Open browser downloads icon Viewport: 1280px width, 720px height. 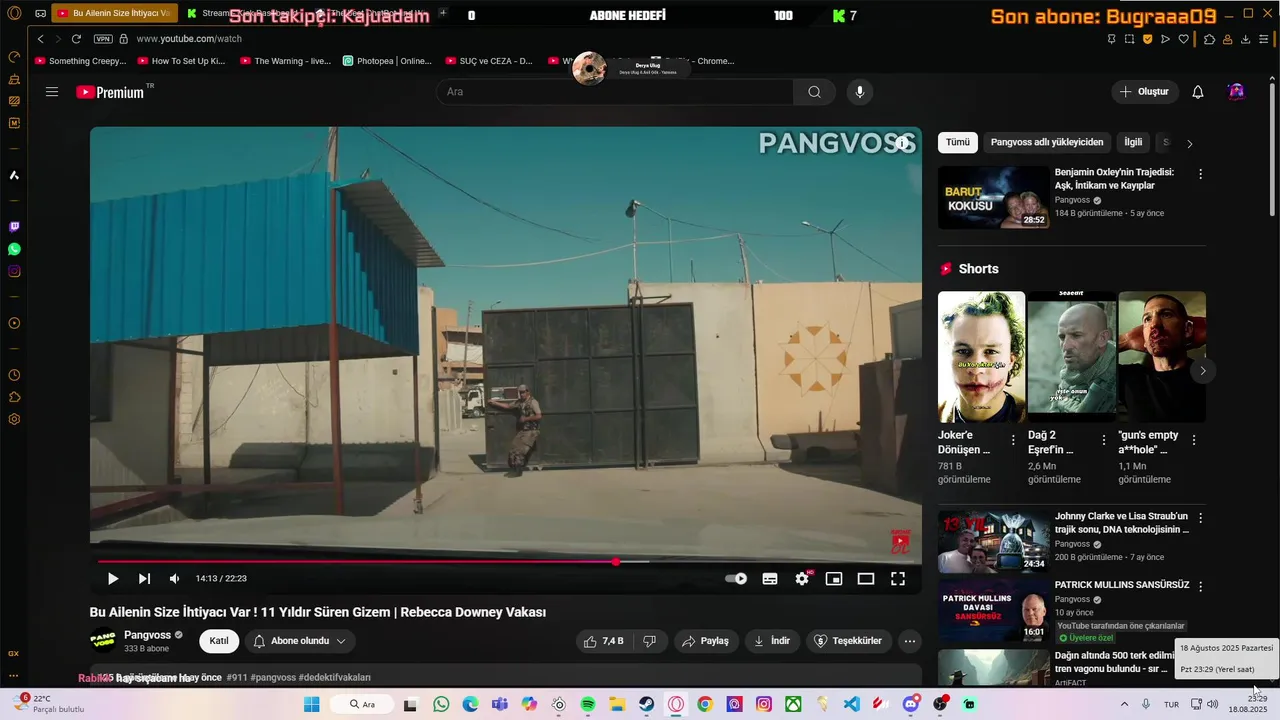click(1246, 39)
